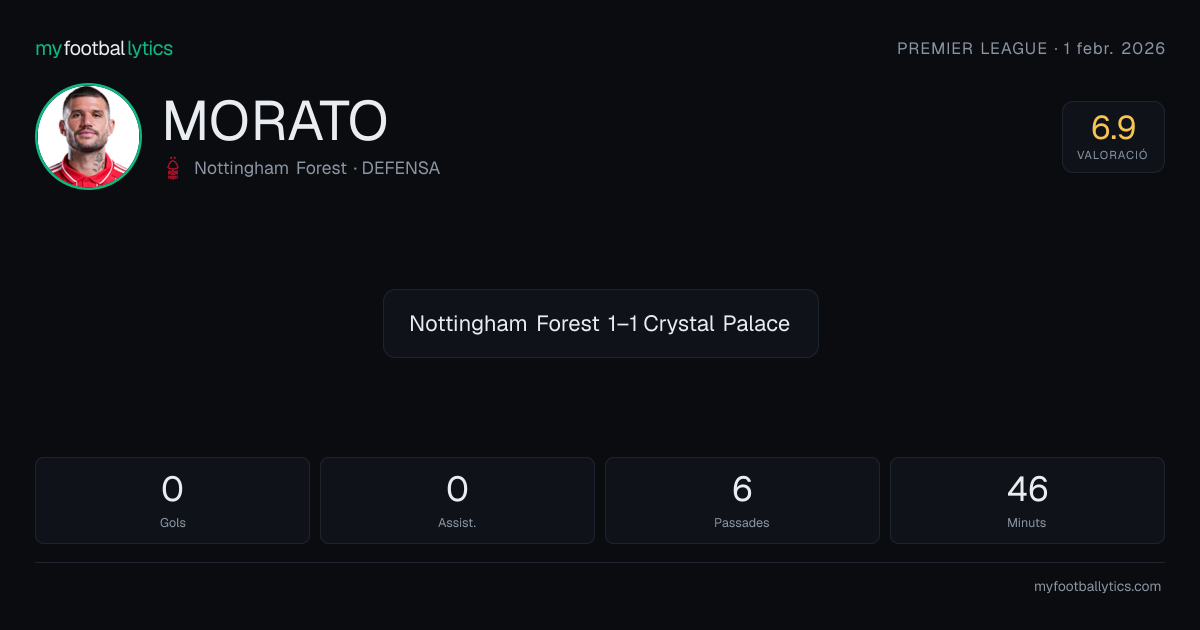Click the myfootballytics.com footer link
This screenshot has width=1200, height=630.
pos(1097,587)
